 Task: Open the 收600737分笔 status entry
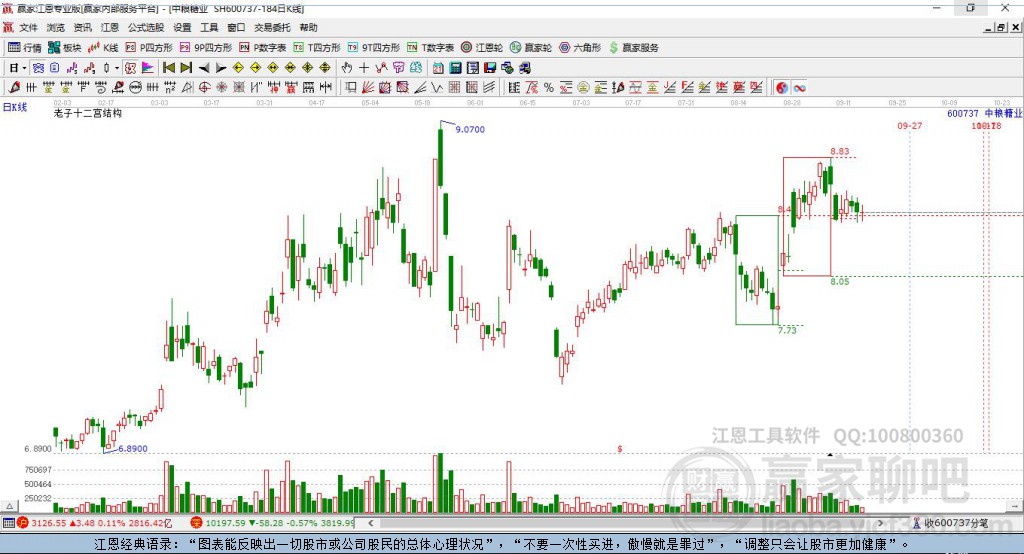pyautogui.click(x=950, y=523)
